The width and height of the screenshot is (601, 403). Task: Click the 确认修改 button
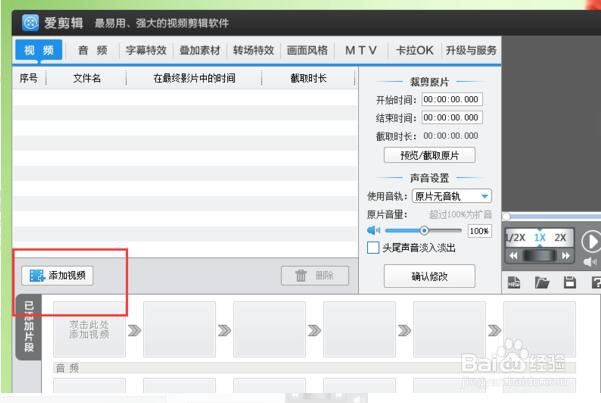[x=429, y=276]
